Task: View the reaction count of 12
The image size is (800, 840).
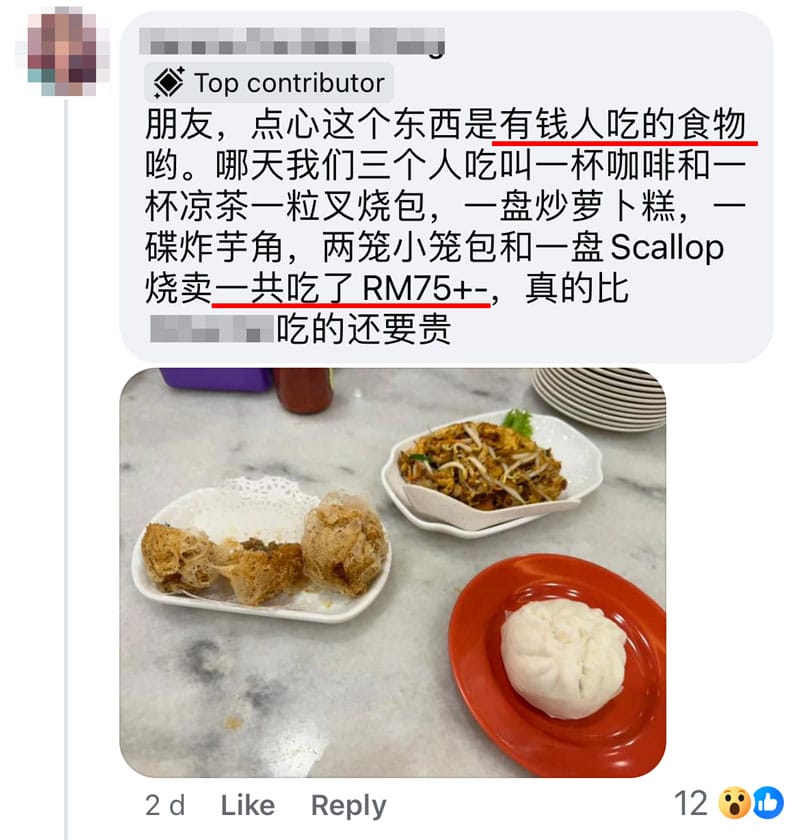Action: (x=691, y=803)
